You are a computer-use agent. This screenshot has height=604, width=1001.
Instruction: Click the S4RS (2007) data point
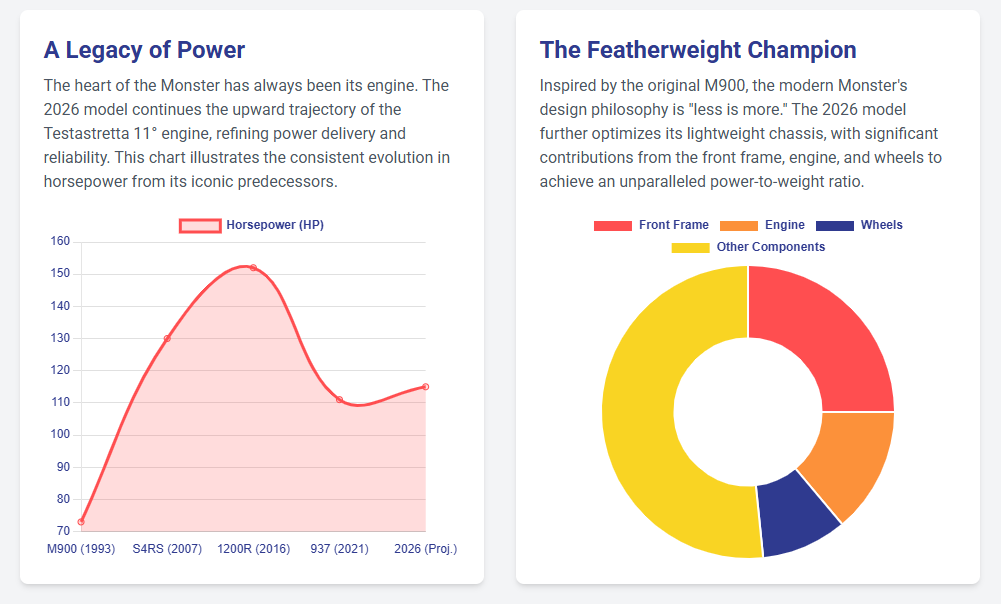(x=167, y=339)
